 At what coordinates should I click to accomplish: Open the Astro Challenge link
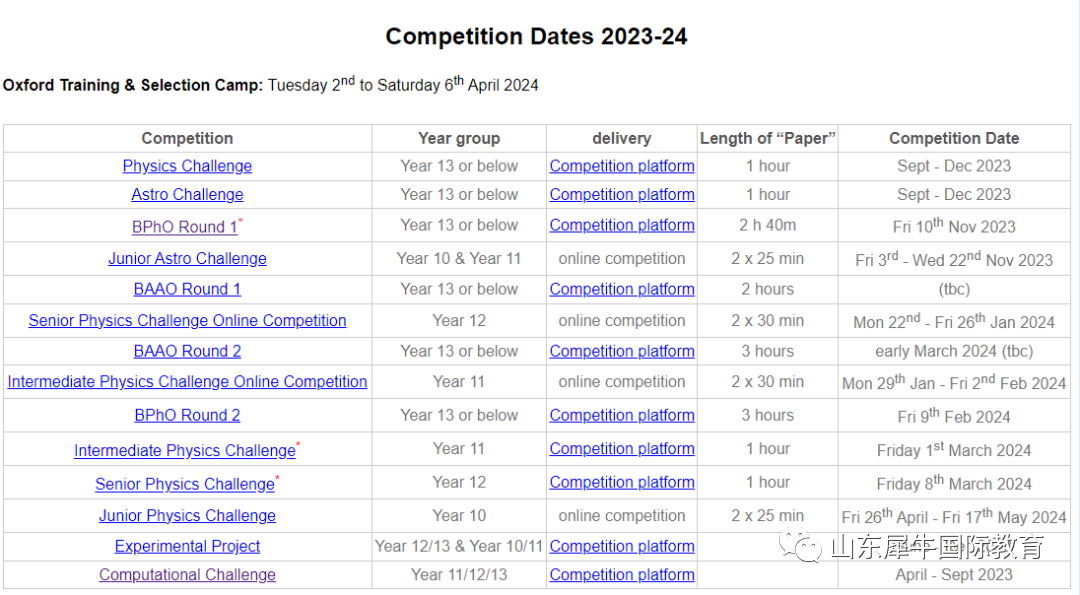coord(187,194)
